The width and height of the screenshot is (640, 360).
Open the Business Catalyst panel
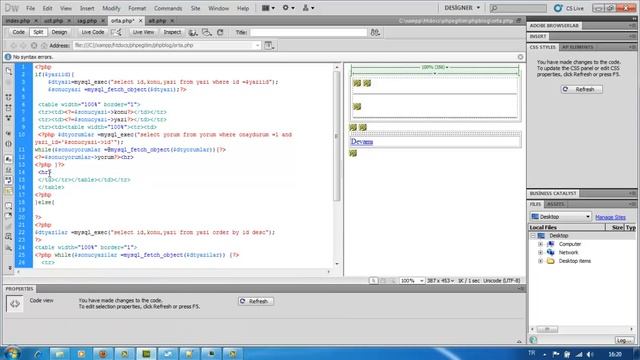point(553,193)
